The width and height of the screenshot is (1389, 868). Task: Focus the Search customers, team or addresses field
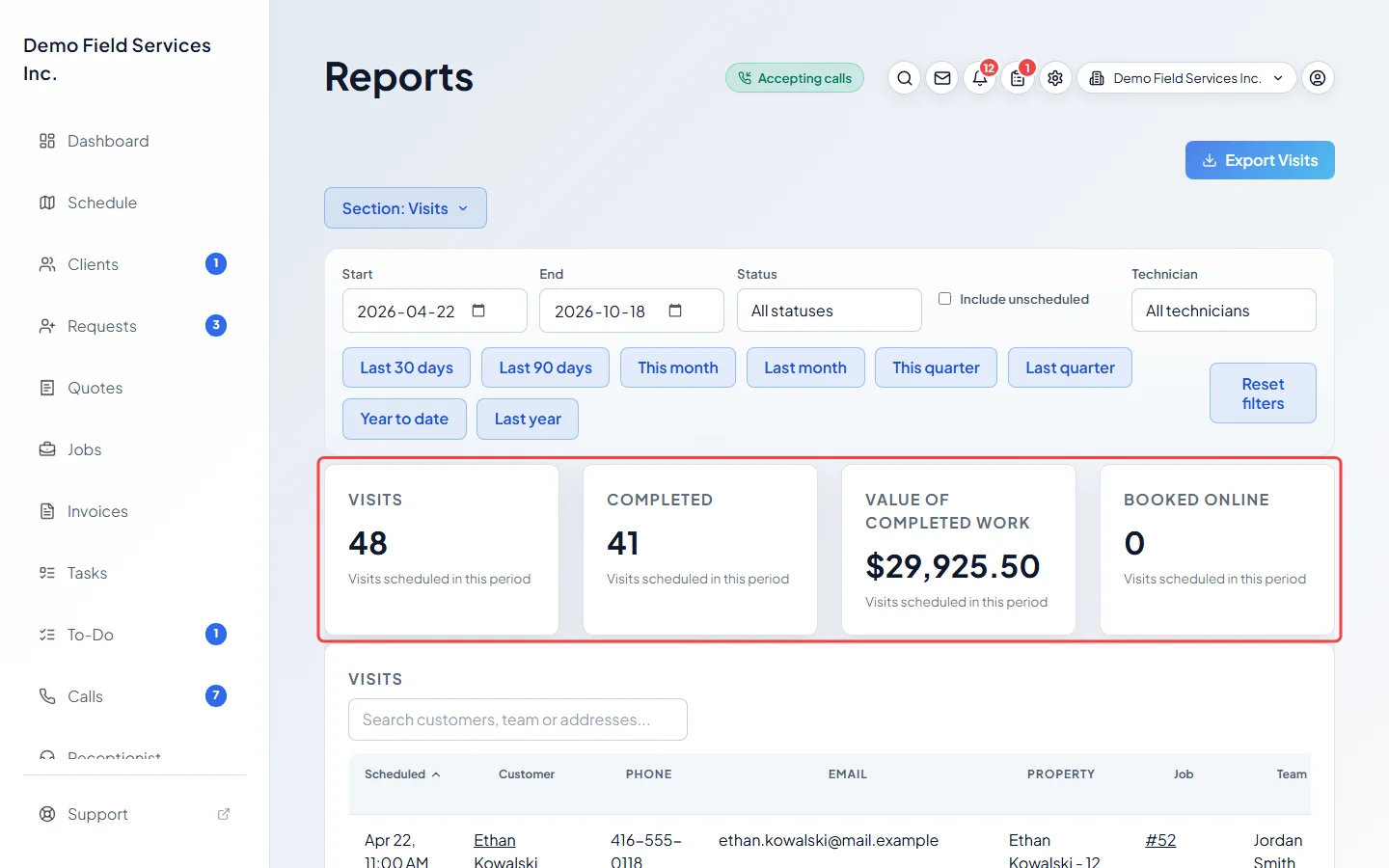pos(518,719)
